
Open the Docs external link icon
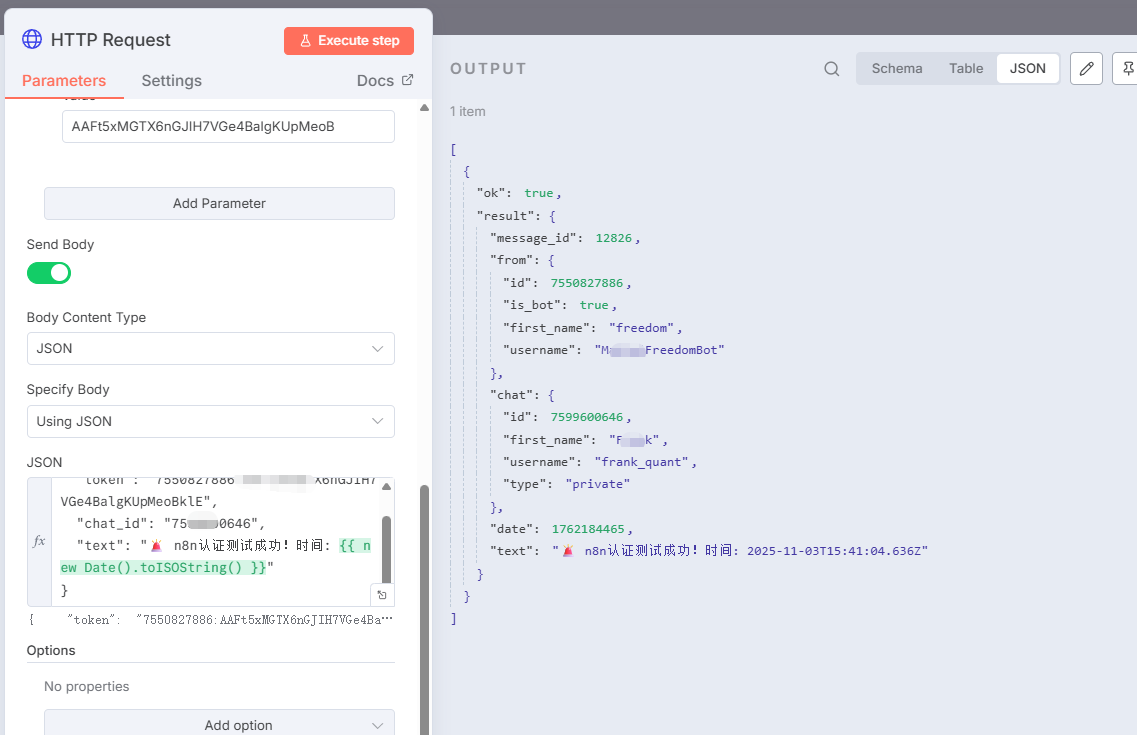407,80
